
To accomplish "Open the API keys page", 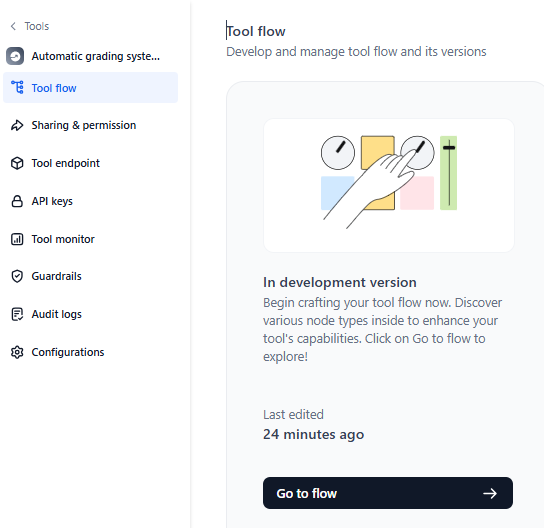I will tap(52, 201).
